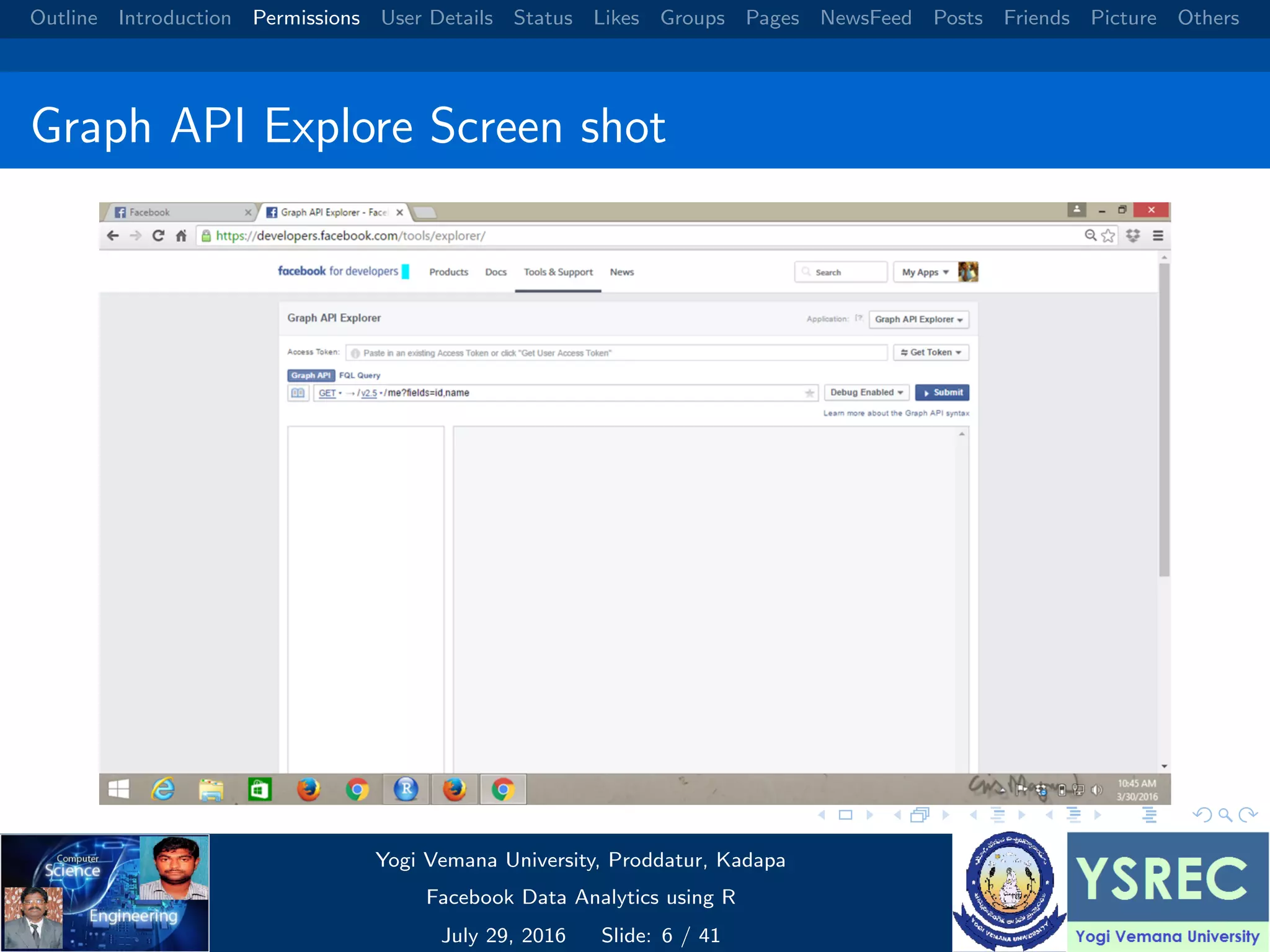Viewport: 1270px width, 952px height.
Task: Go to the NewsFeed section
Action: 866,18
